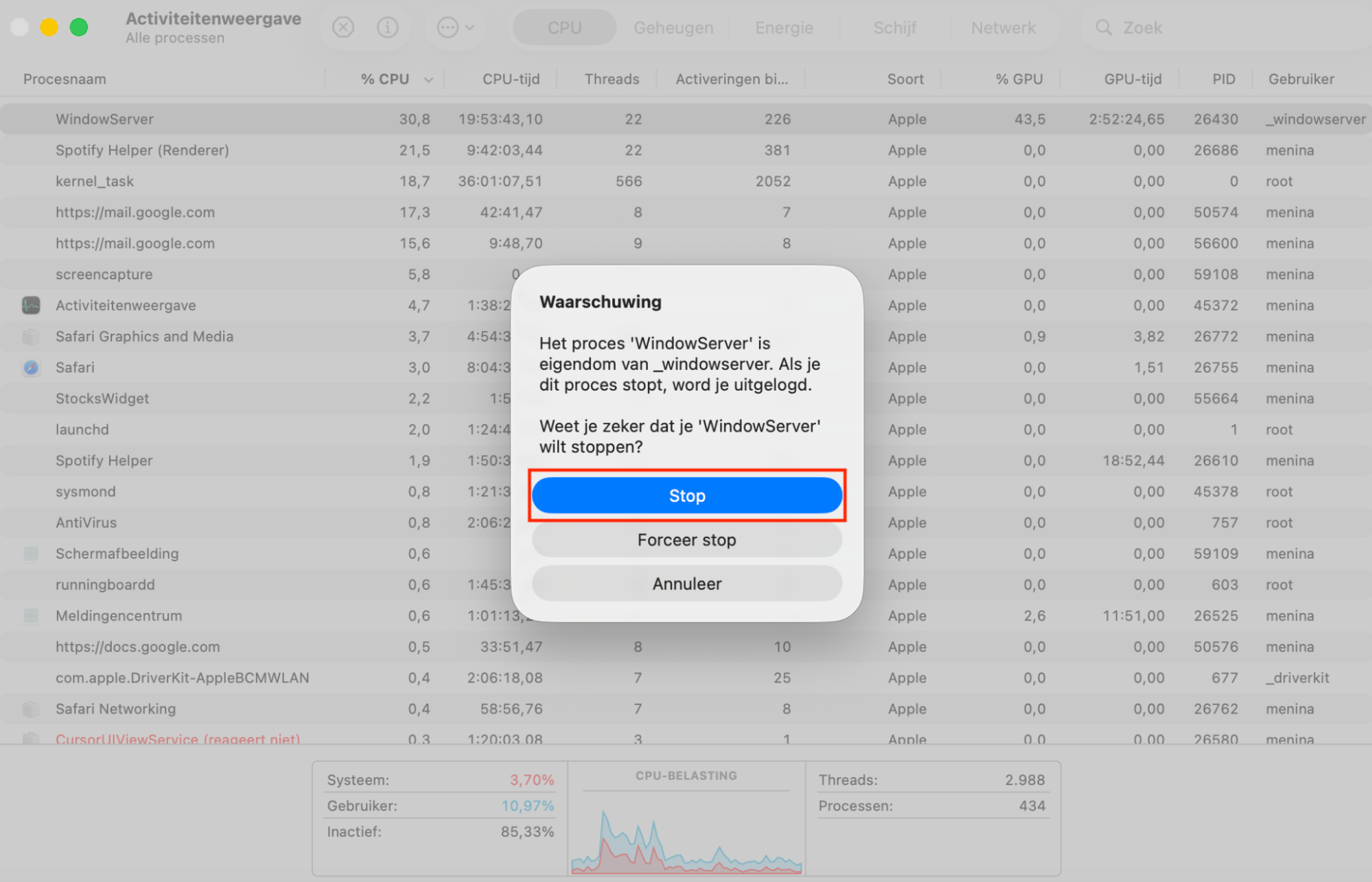The image size is (1372, 882).
Task: Switch to the Energie tab
Action: [783, 27]
